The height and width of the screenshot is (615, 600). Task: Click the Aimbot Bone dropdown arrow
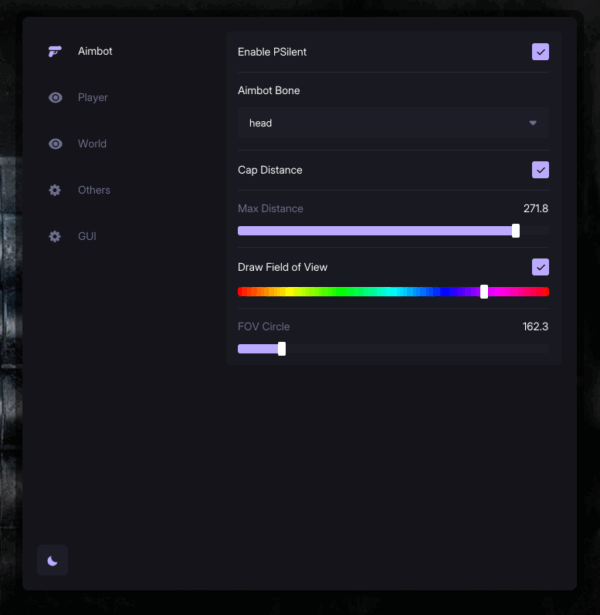pos(533,123)
